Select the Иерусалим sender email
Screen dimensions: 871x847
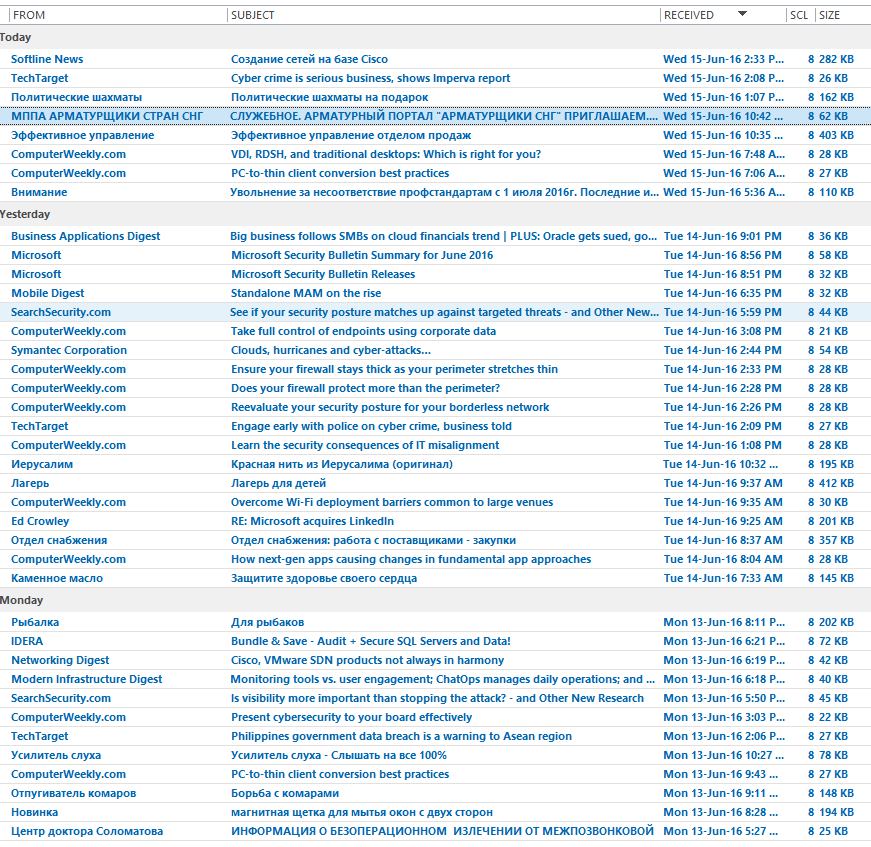[x=436, y=464]
